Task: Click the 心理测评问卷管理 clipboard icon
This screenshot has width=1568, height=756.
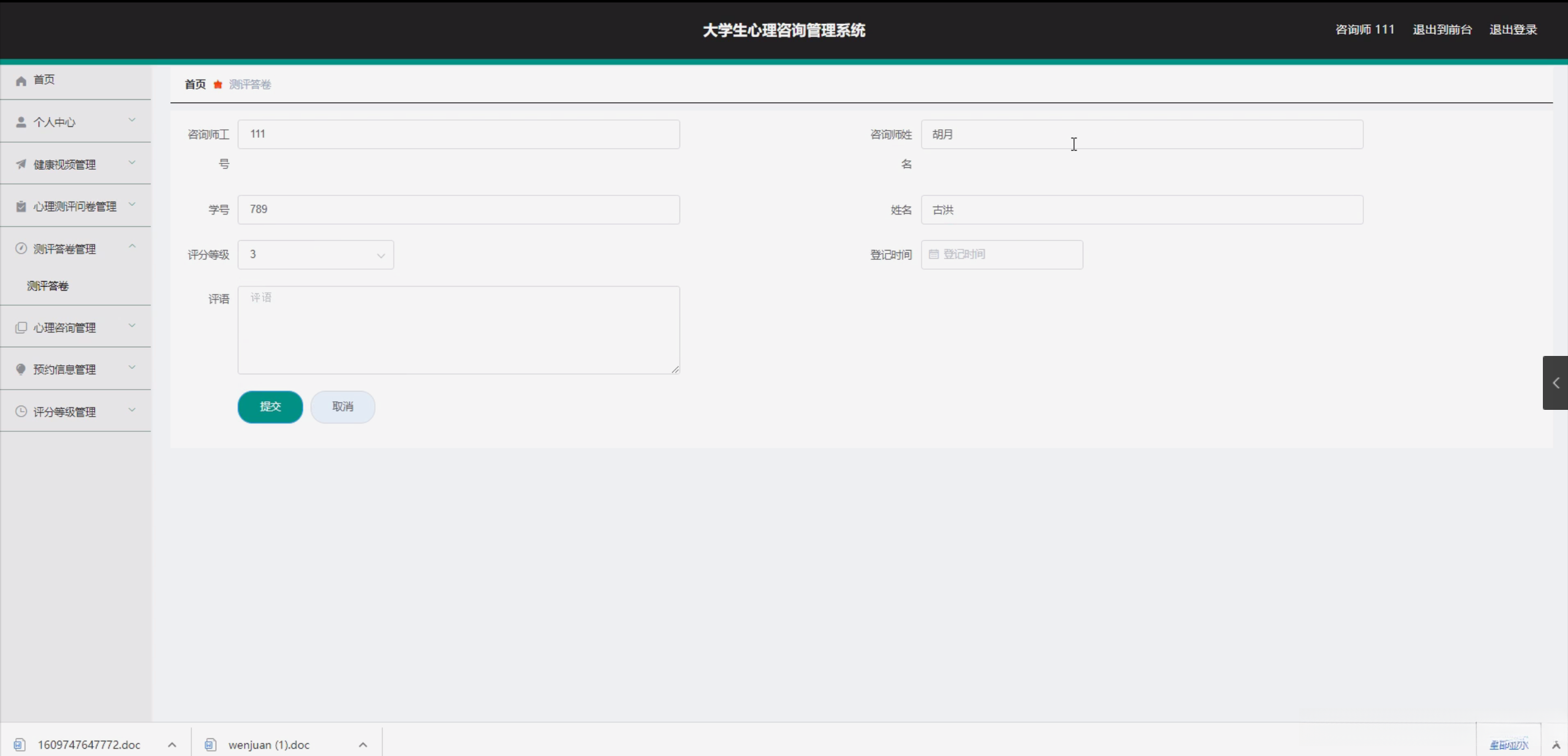Action: [x=21, y=206]
